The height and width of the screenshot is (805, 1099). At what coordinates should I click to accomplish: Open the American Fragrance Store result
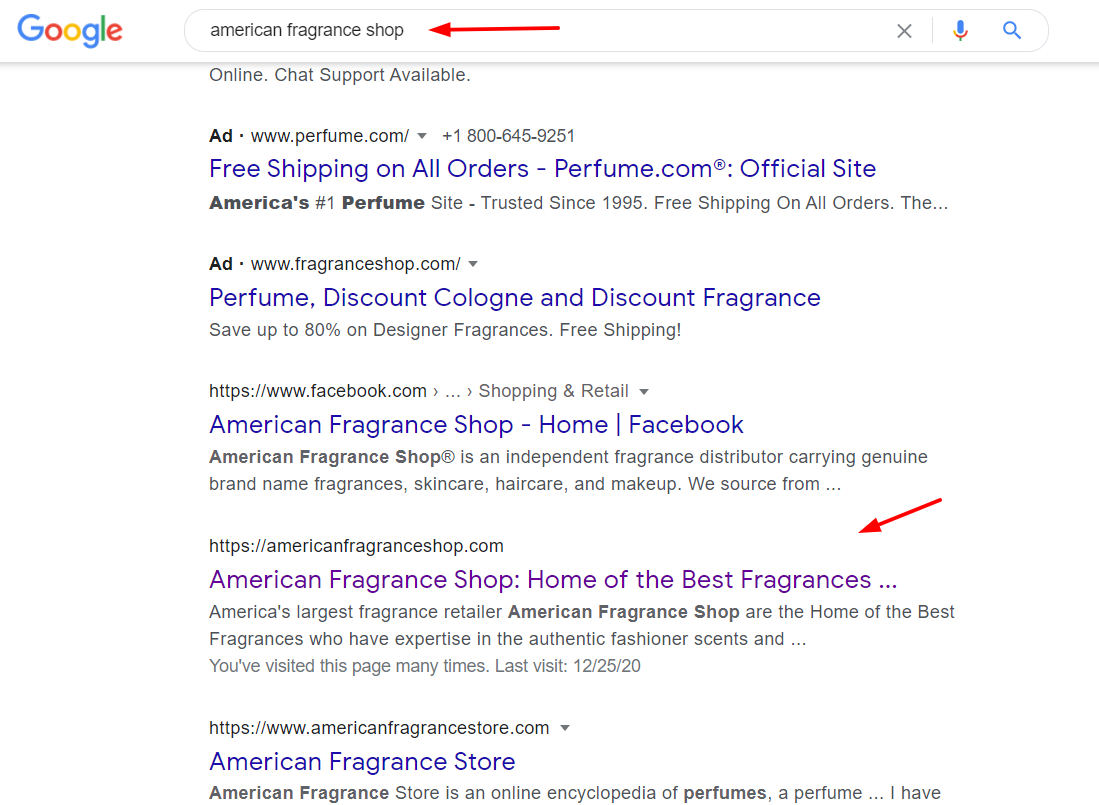(362, 762)
